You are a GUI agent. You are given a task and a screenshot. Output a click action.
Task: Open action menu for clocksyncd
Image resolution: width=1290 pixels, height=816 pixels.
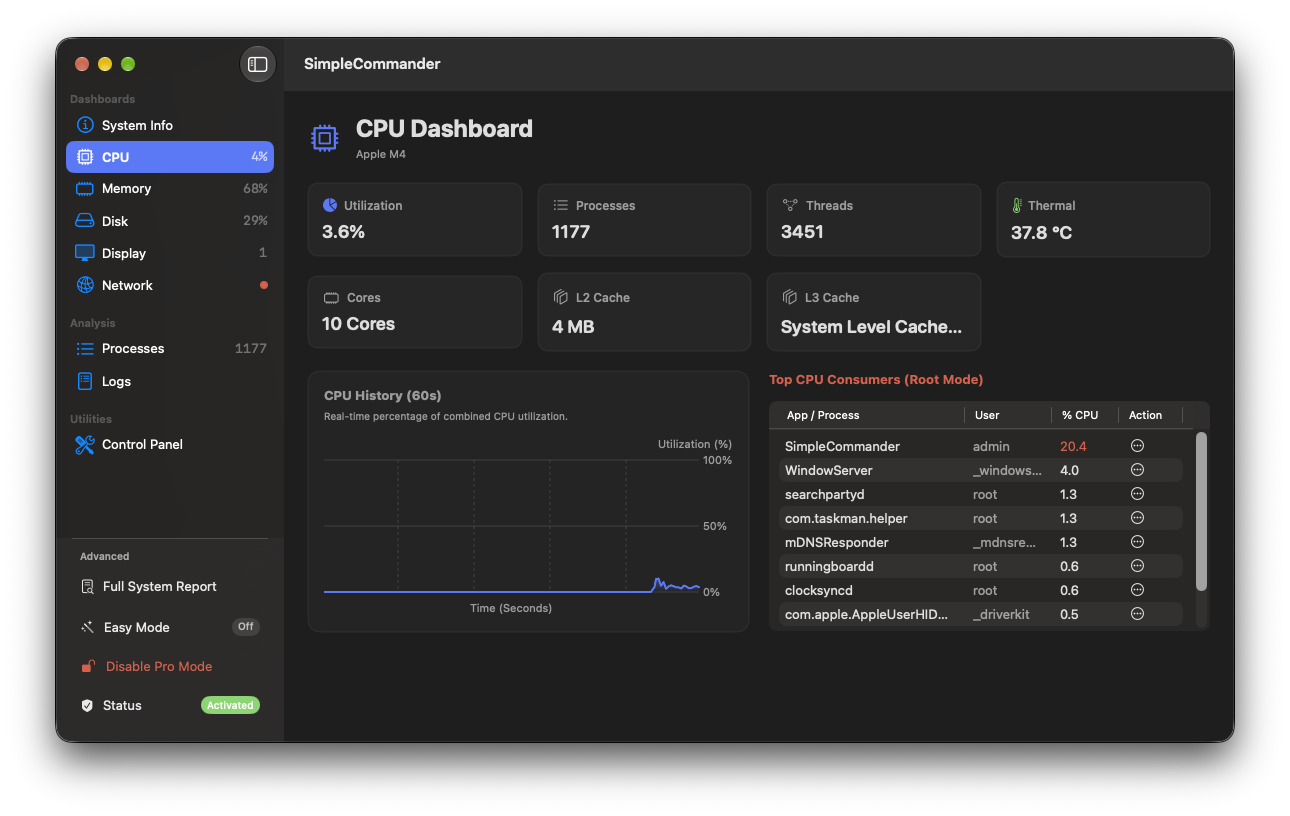[1137, 590]
